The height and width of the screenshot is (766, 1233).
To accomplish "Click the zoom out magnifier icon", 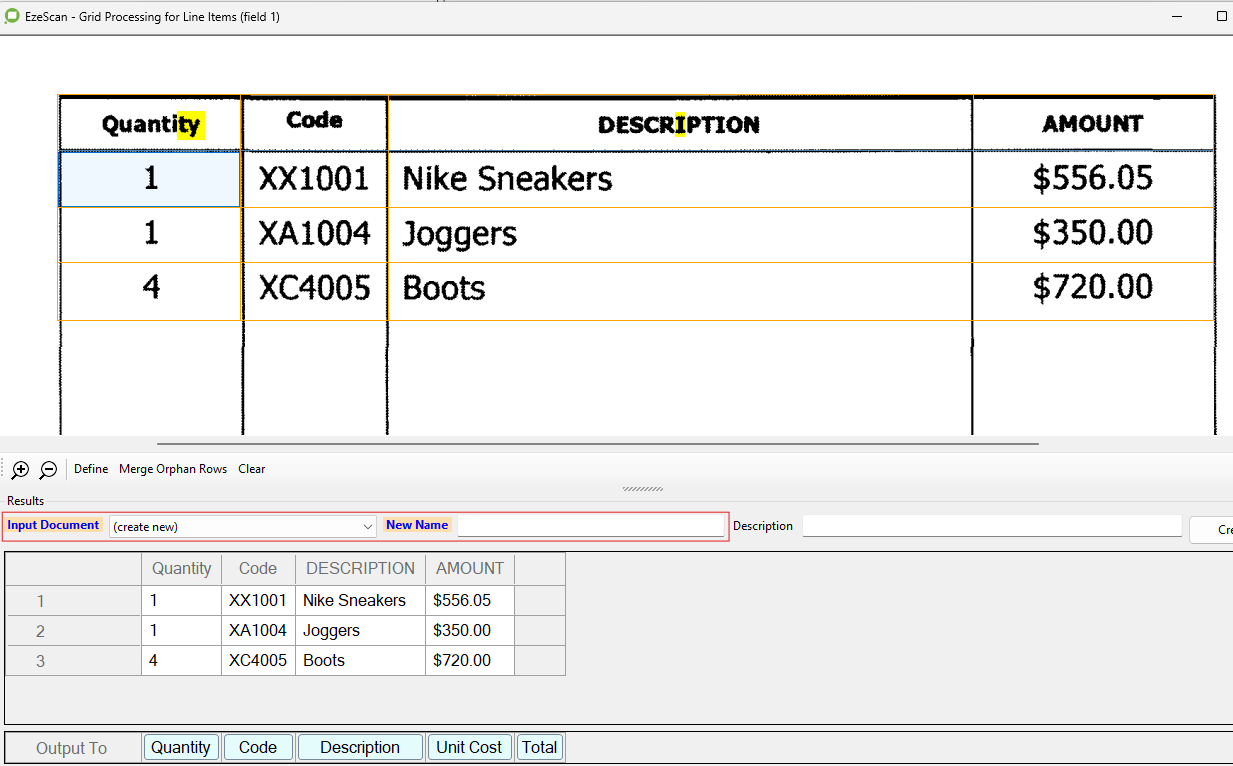I will point(48,469).
